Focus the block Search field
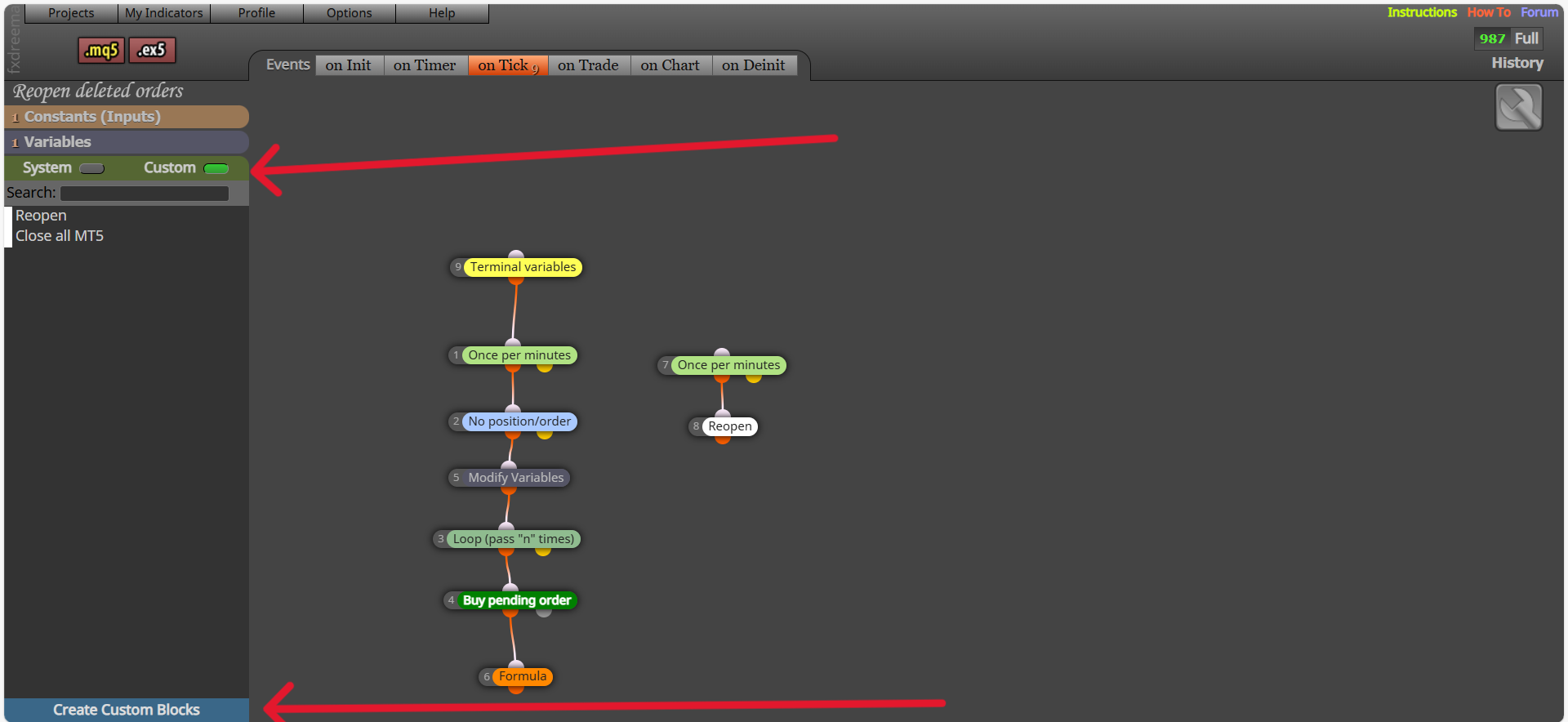 point(145,194)
